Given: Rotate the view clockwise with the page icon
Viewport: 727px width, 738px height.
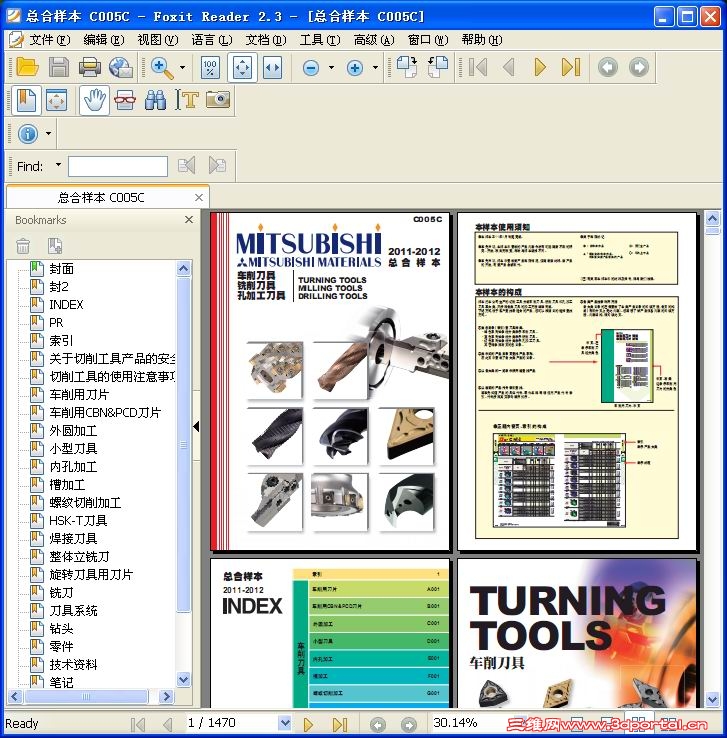Looking at the screenshot, I should [x=407, y=66].
